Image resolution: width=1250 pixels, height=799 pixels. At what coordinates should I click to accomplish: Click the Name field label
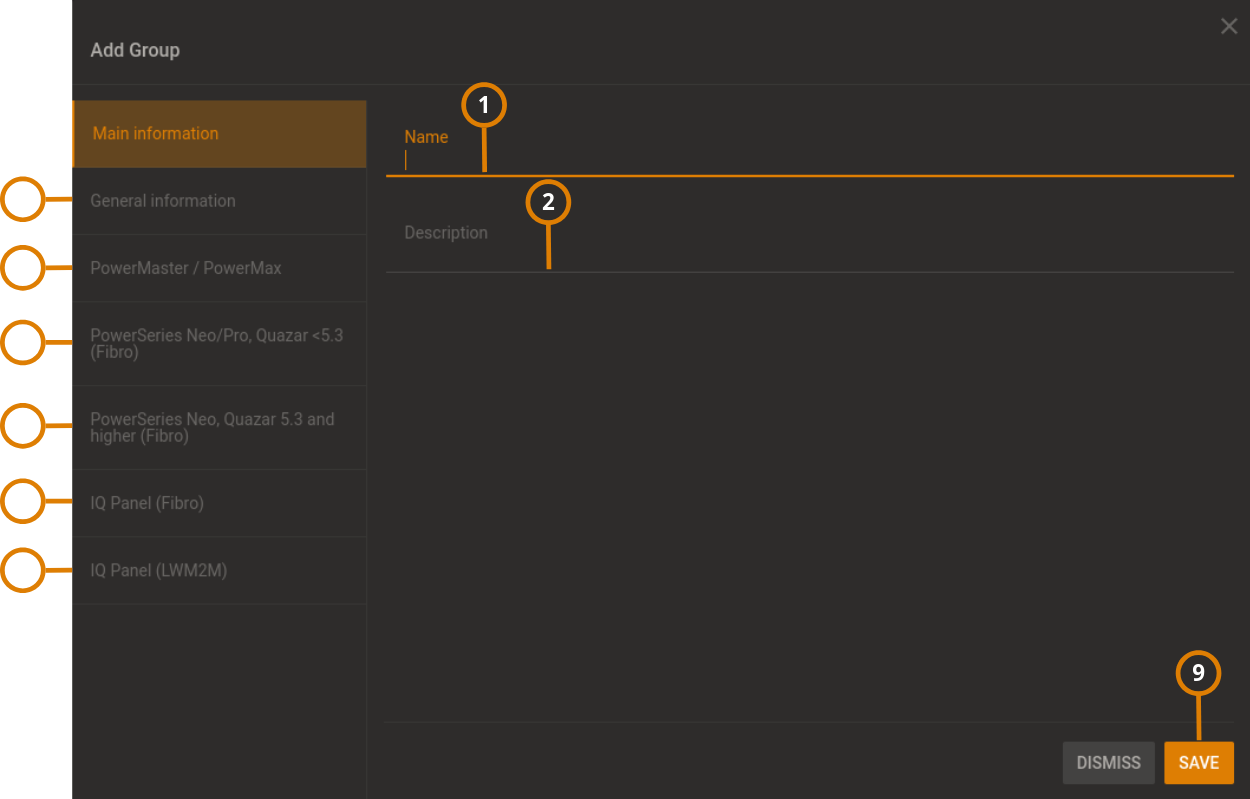[x=426, y=136]
